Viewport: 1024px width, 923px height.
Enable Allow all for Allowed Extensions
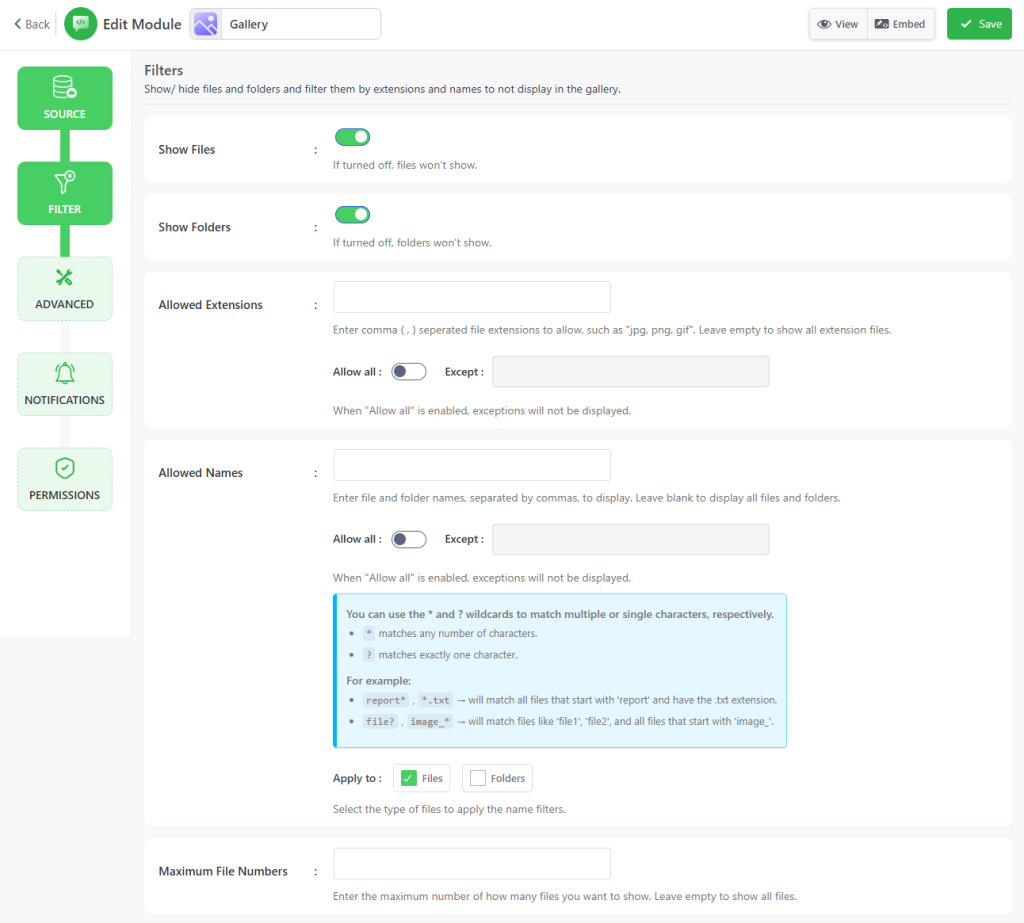click(x=409, y=372)
